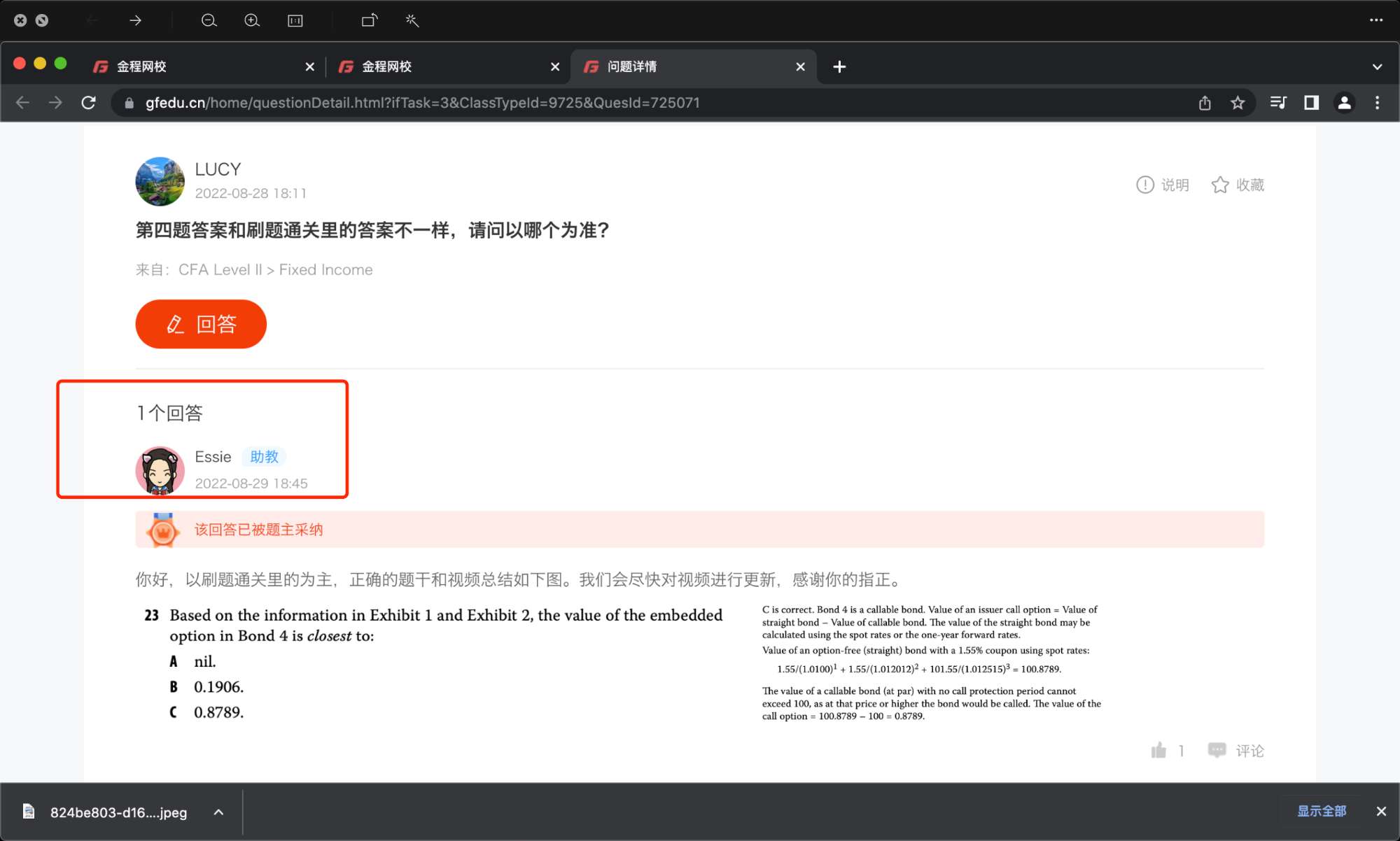Click the orange 回答 button
The width and height of the screenshot is (1400, 841).
(x=201, y=324)
